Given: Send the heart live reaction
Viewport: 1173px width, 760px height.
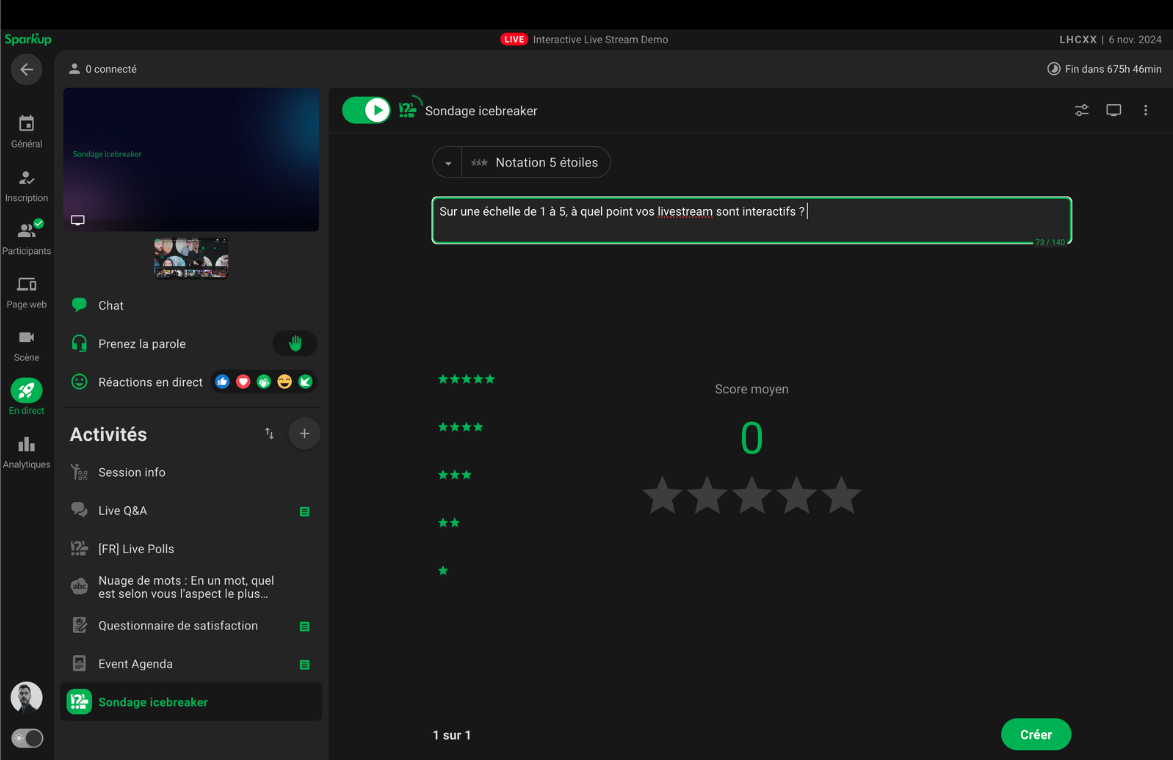Looking at the screenshot, I should coord(243,382).
